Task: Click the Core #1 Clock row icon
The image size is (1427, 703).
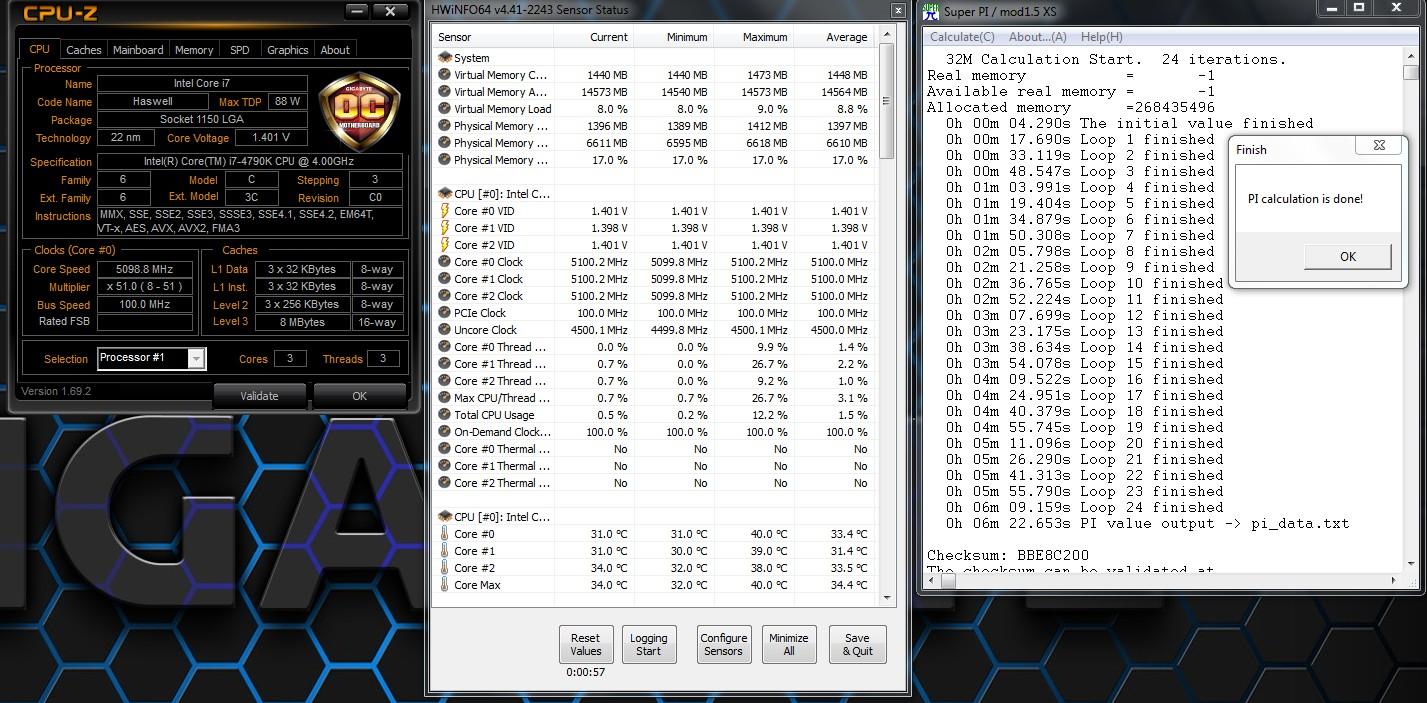Action: click(445, 279)
